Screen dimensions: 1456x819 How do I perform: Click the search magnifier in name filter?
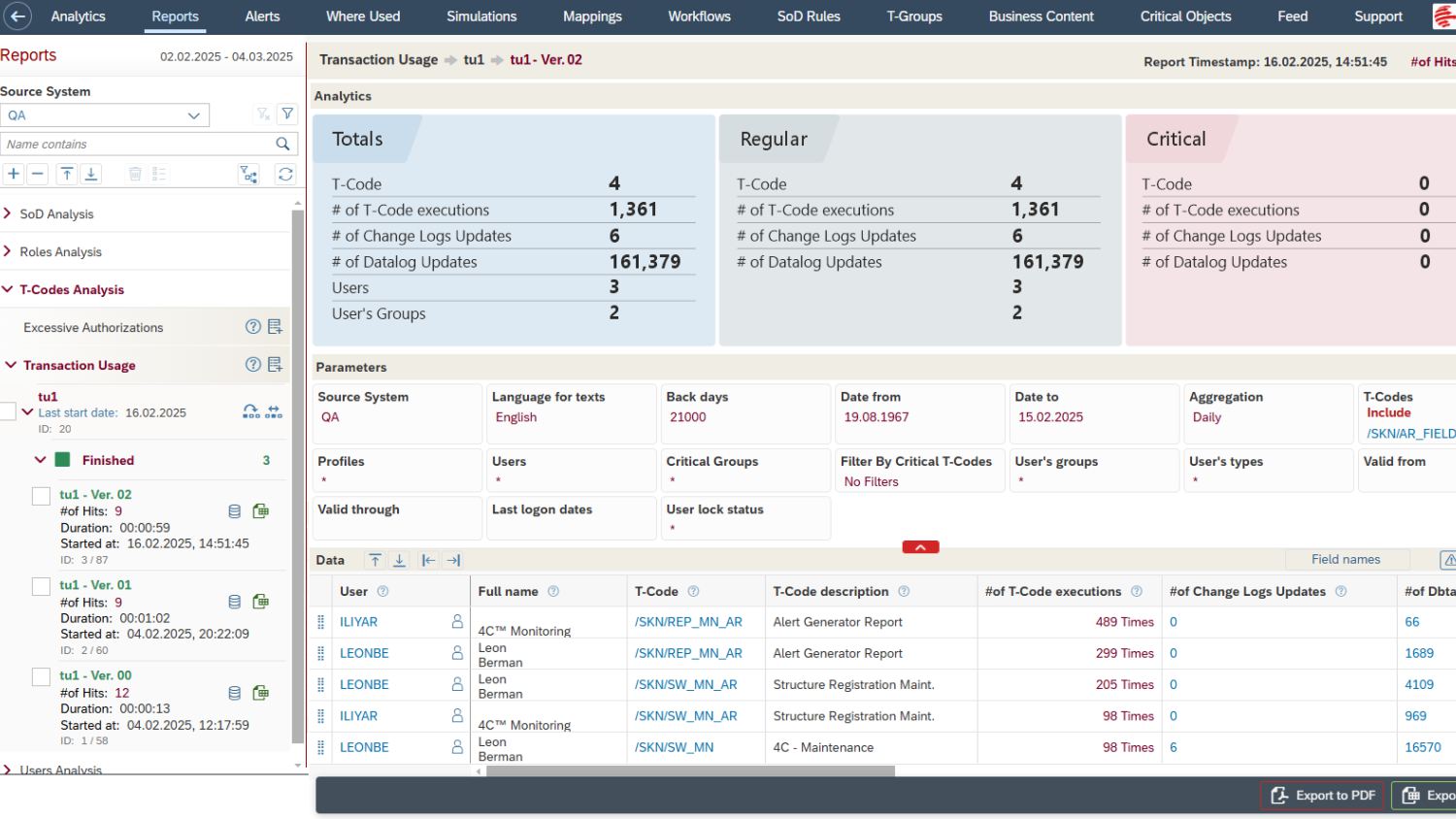point(282,144)
